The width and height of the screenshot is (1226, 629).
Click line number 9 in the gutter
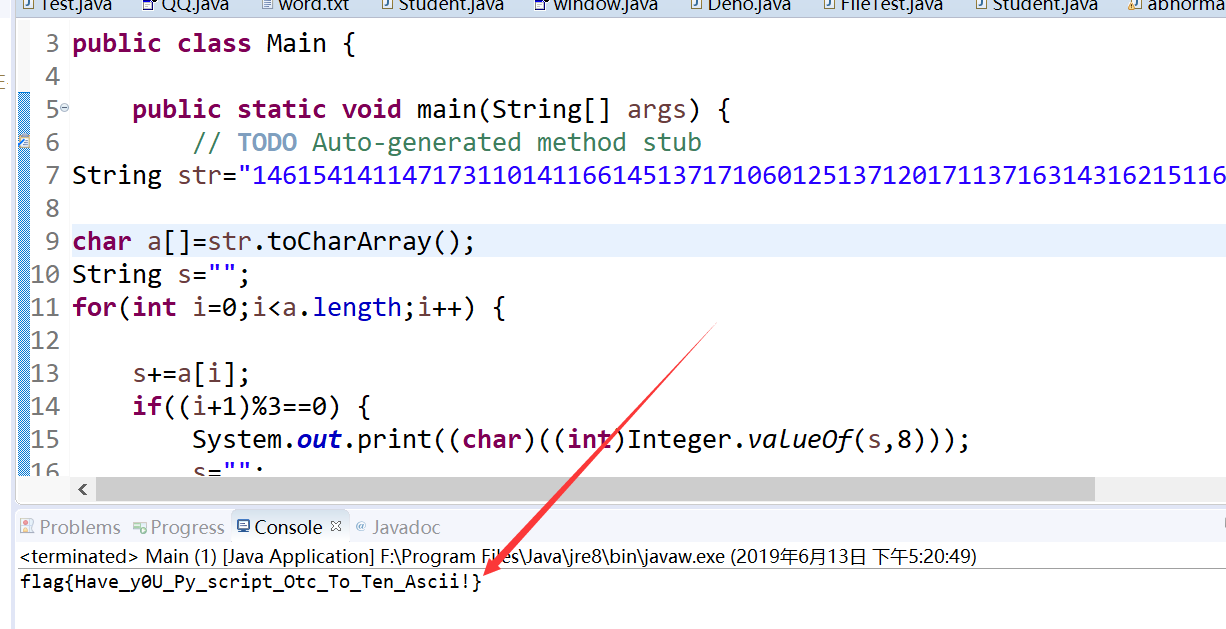tap(52, 242)
